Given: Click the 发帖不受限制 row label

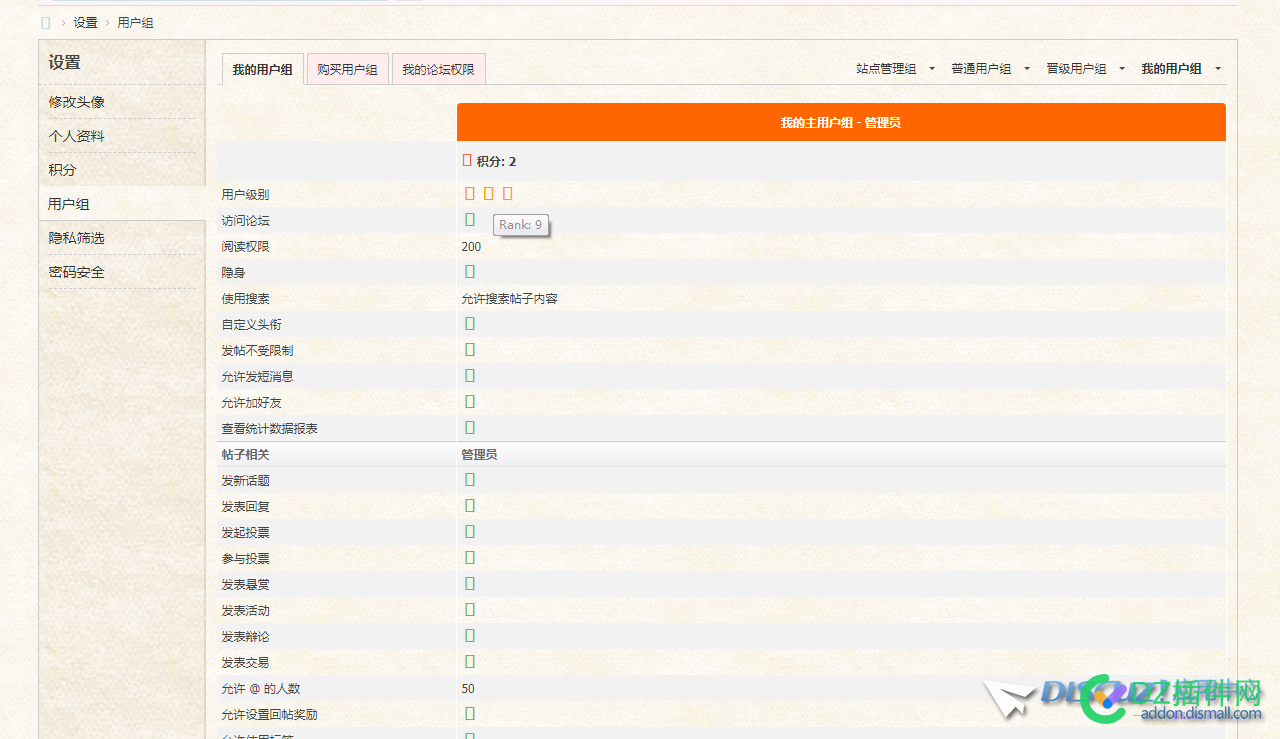Looking at the screenshot, I should (x=257, y=350).
